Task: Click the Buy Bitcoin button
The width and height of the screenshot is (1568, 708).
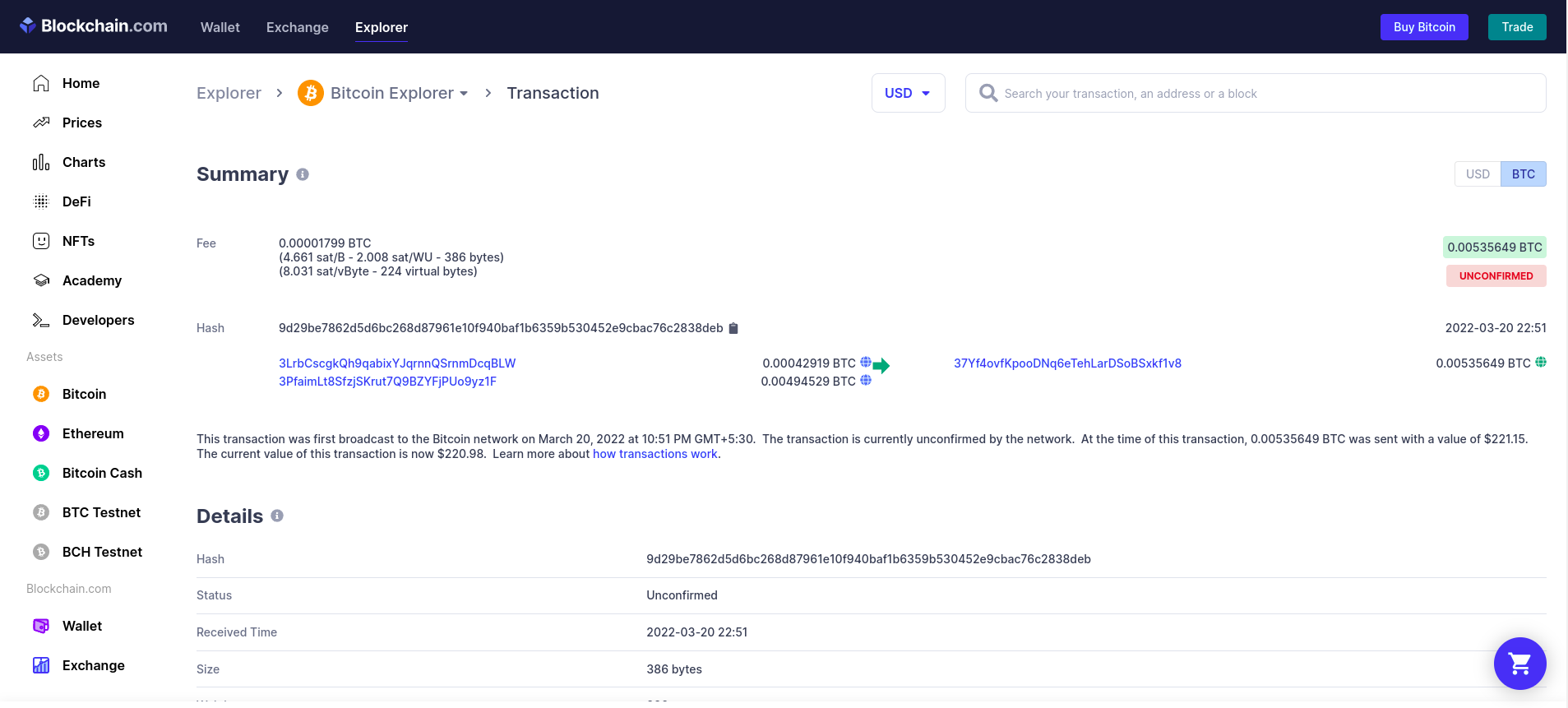Action: 1424,27
